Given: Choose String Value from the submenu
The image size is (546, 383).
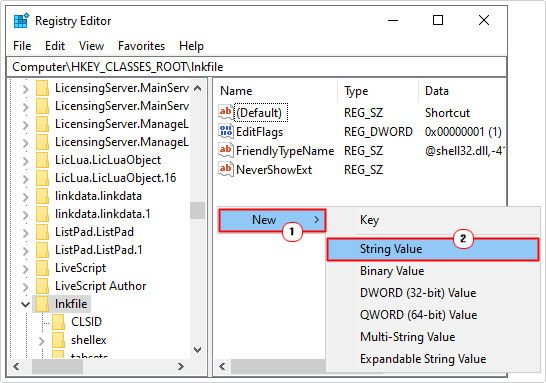Looking at the screenshot, I should (432, 249).
